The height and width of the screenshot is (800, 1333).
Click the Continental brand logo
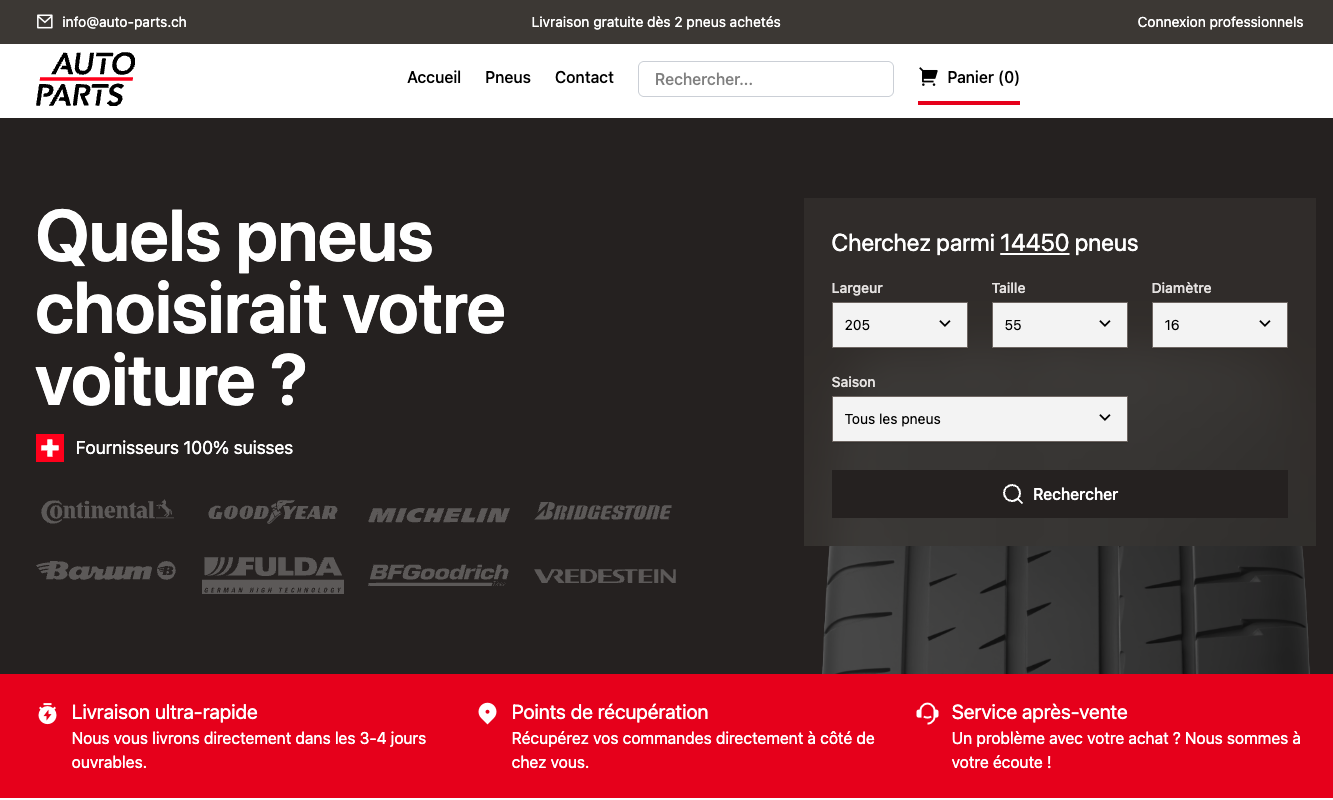[107, 511]
